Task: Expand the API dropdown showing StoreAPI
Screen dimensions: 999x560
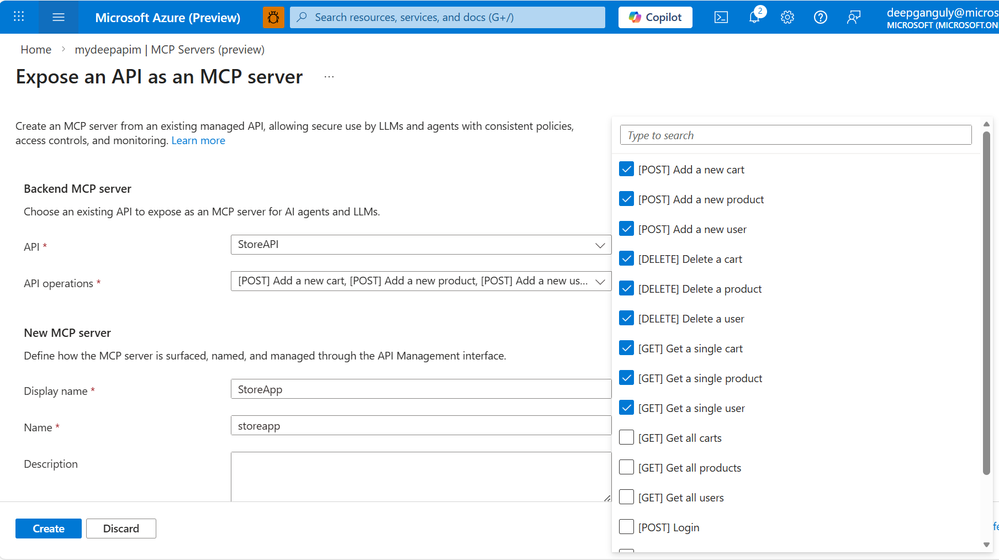Action: (600, 245)
